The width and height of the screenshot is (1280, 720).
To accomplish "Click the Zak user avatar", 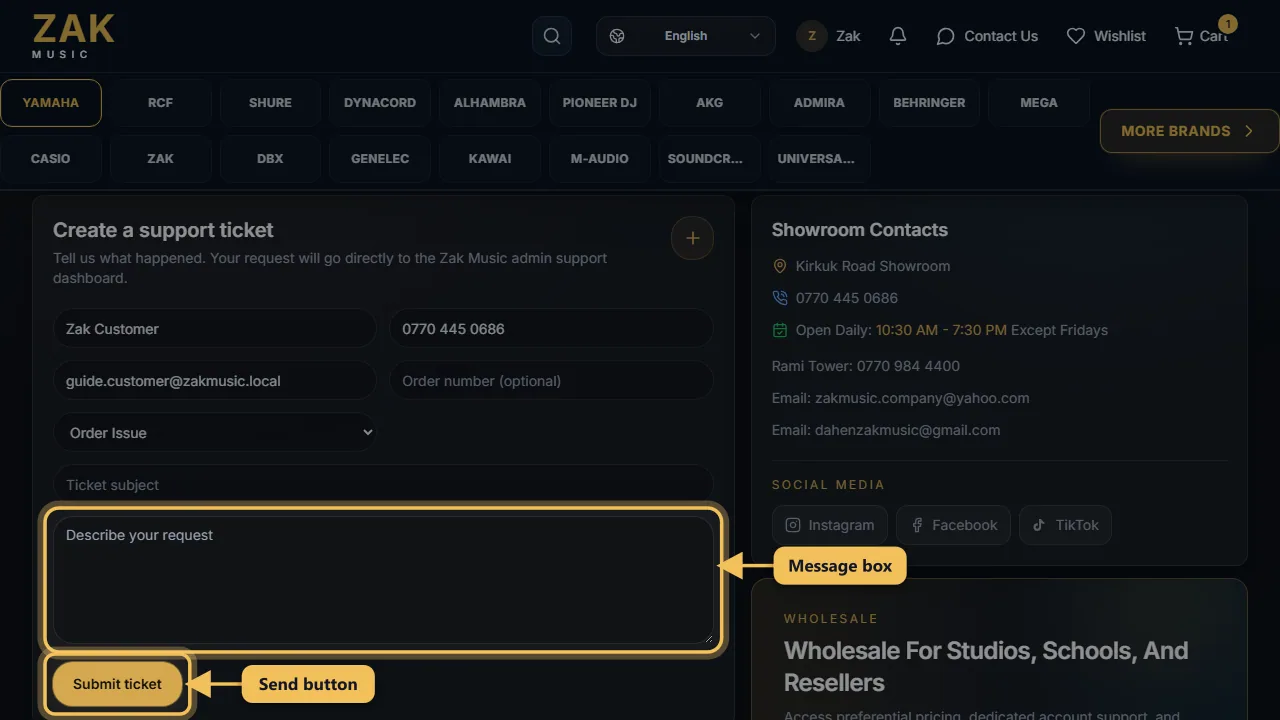I will tap(812, 36).
